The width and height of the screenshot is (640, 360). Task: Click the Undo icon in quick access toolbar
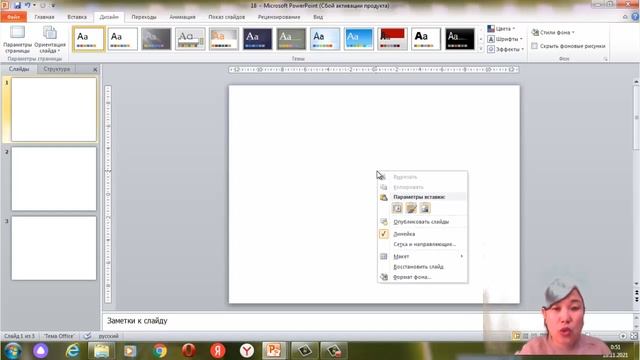[x=28, y=5]
